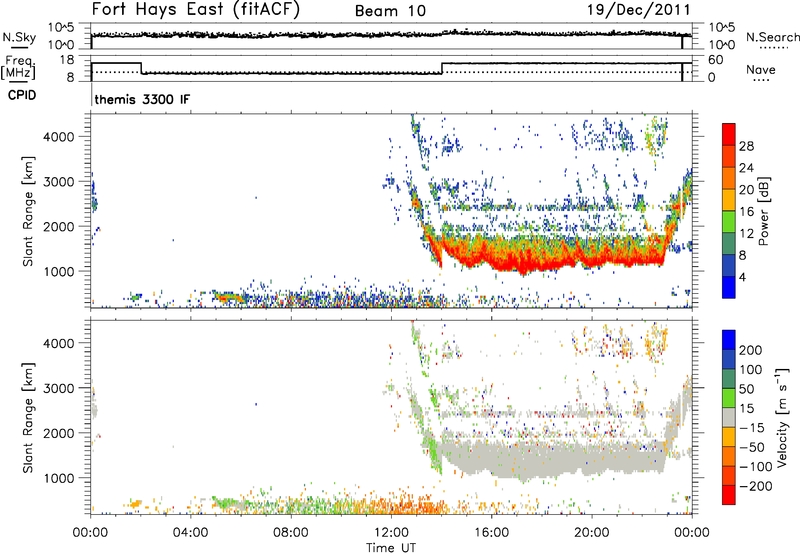Click the 'Beam 10' label
The image size is (800, 554).
[x=390, y=11]
